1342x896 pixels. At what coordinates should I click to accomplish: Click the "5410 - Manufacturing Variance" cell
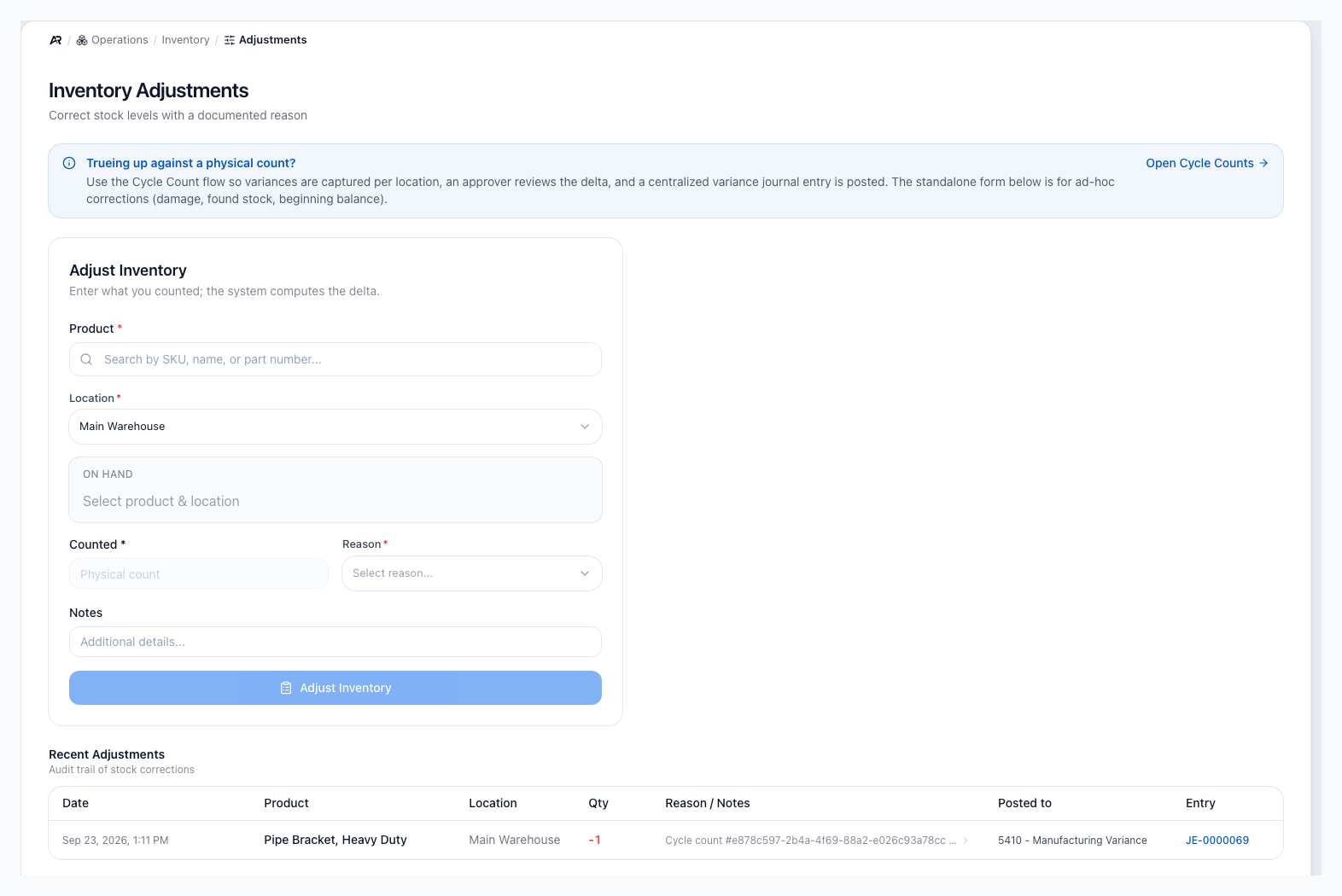point(1072,841)
